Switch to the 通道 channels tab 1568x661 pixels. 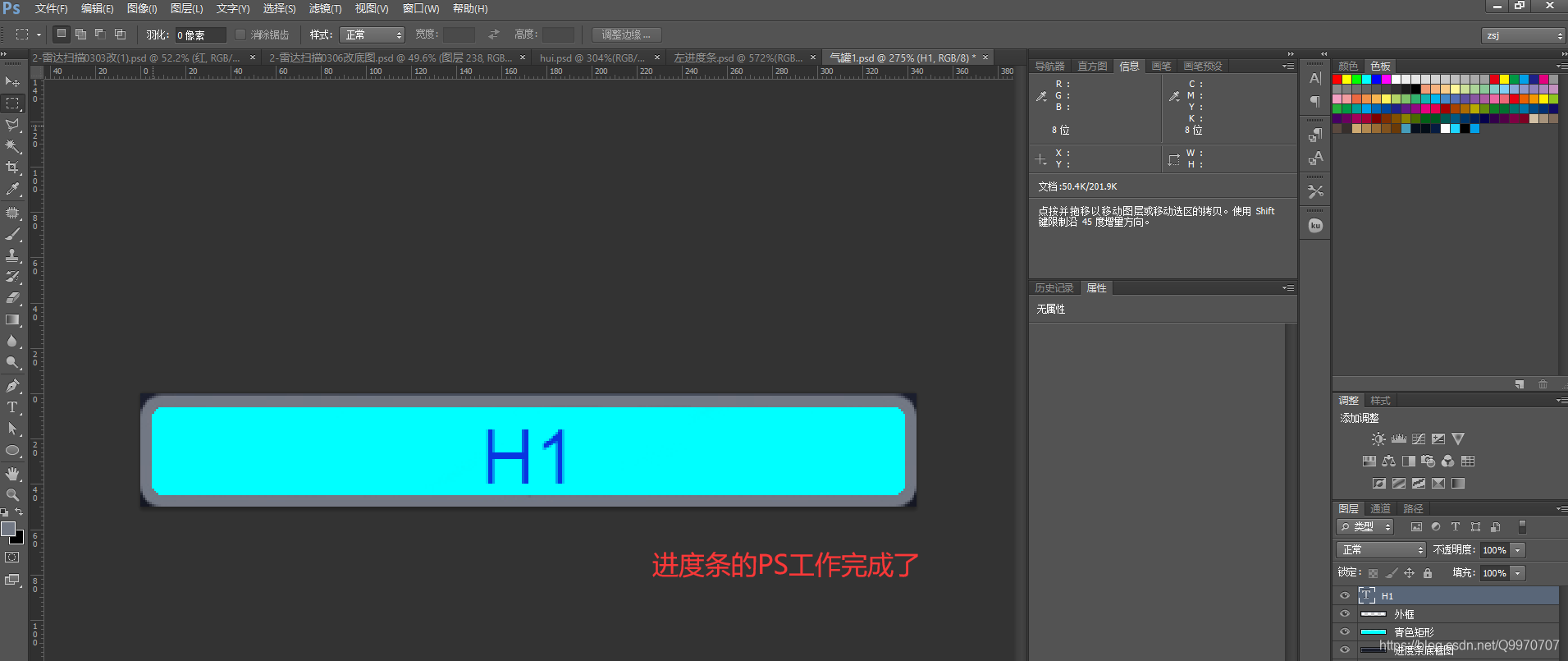tap(1380, 509)
